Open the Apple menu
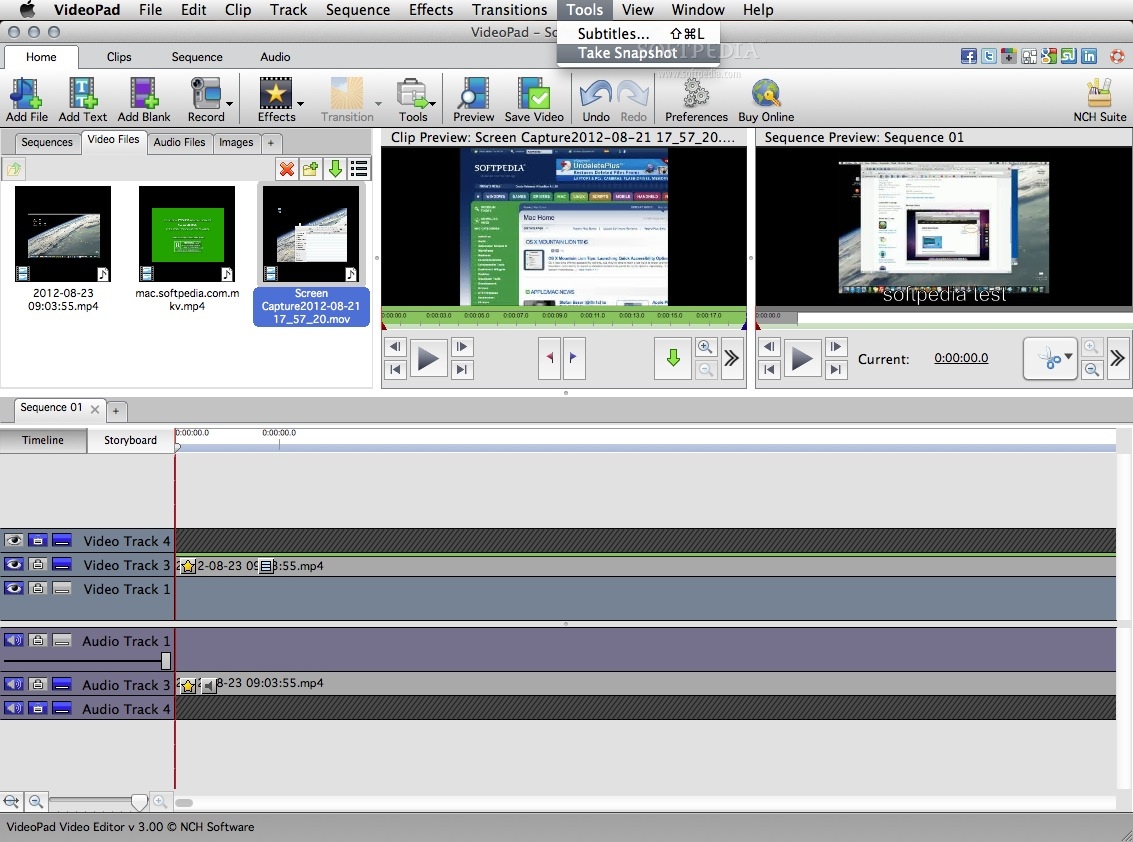The height and width of the screenshot is (842, 1133). point(27,9)
